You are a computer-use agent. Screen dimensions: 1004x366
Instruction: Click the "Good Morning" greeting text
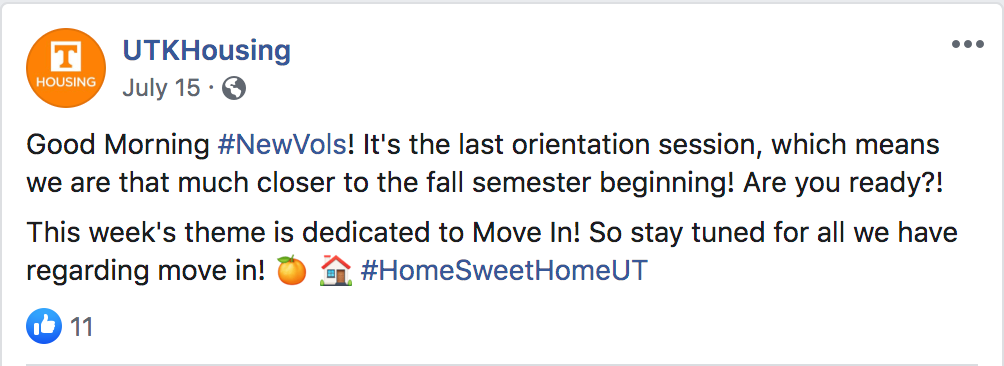click(118, 146)
